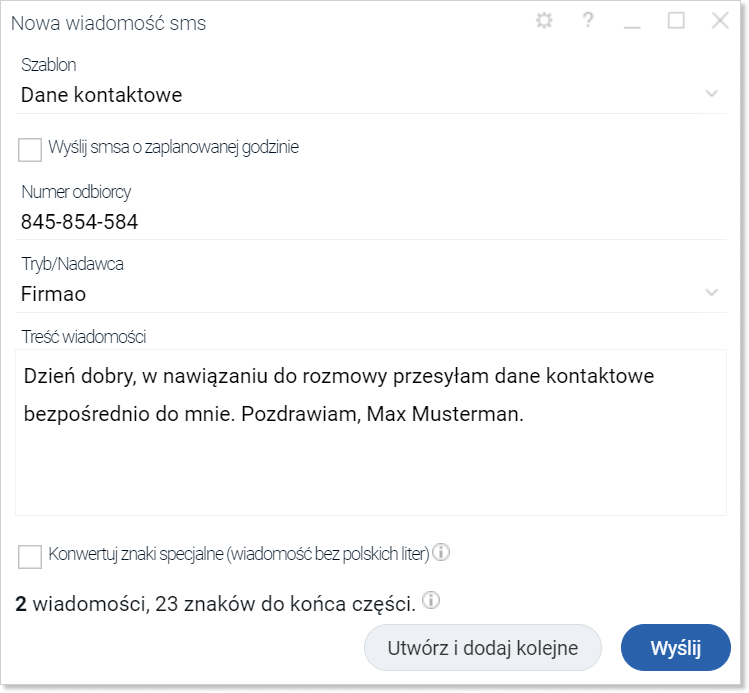The image size is (749, 693).
Task: Expand the Szablon dropdown arrow
Action: click(x=712, y=94)
